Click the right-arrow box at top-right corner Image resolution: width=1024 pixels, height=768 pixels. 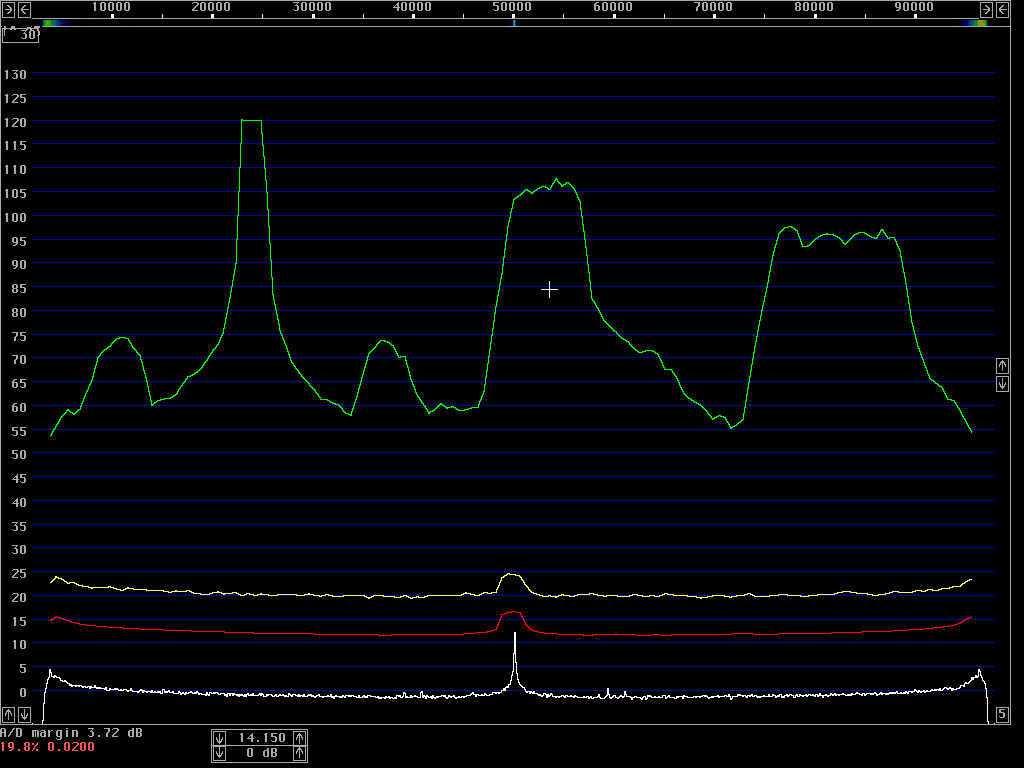tap(987, 9)
